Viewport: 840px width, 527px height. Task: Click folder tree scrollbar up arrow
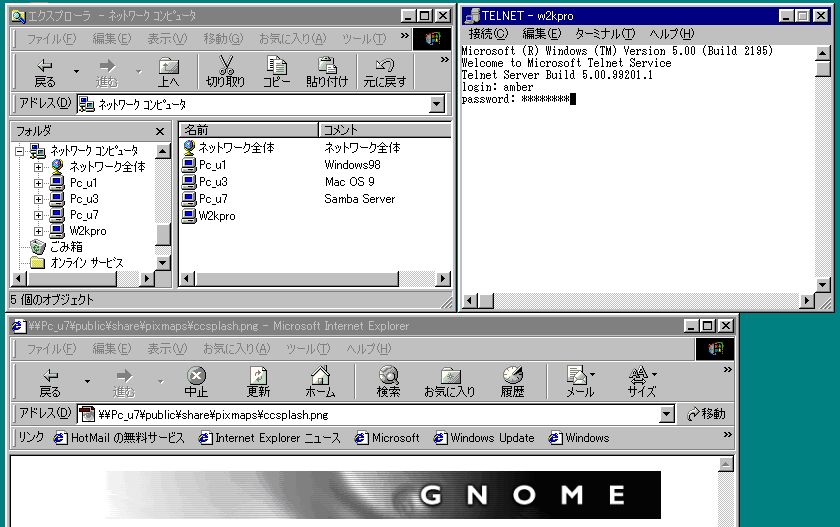point(163,151)
